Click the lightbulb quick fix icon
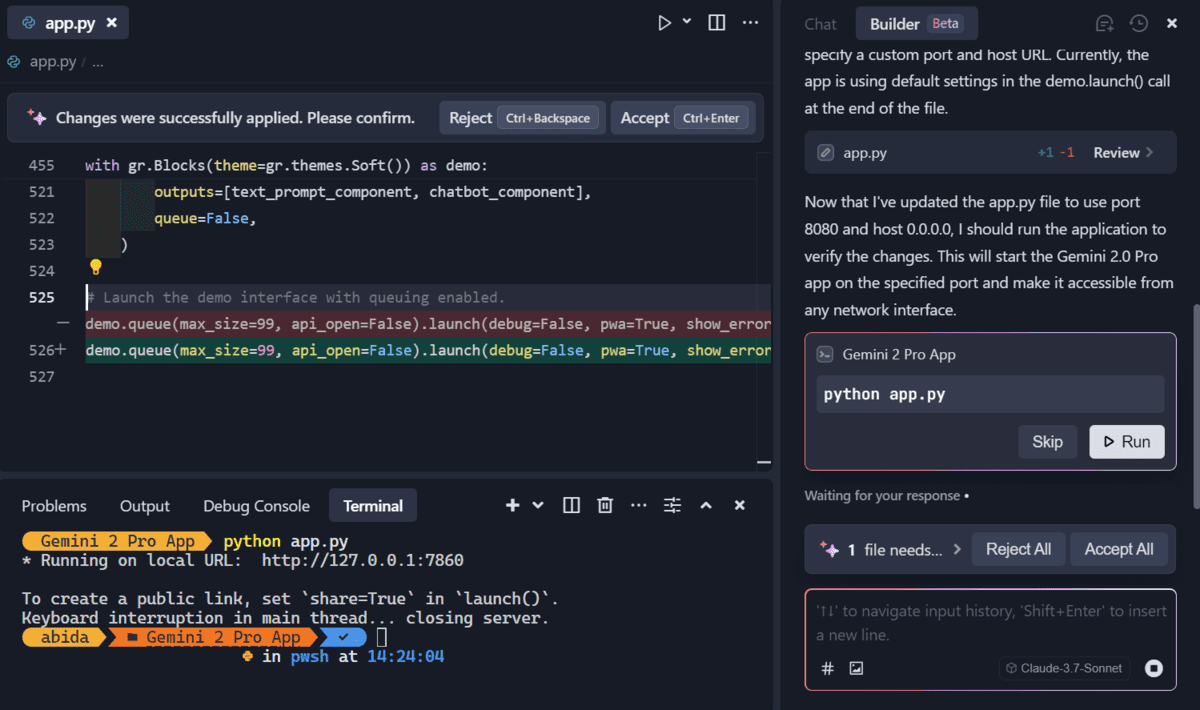 point(96,267)
